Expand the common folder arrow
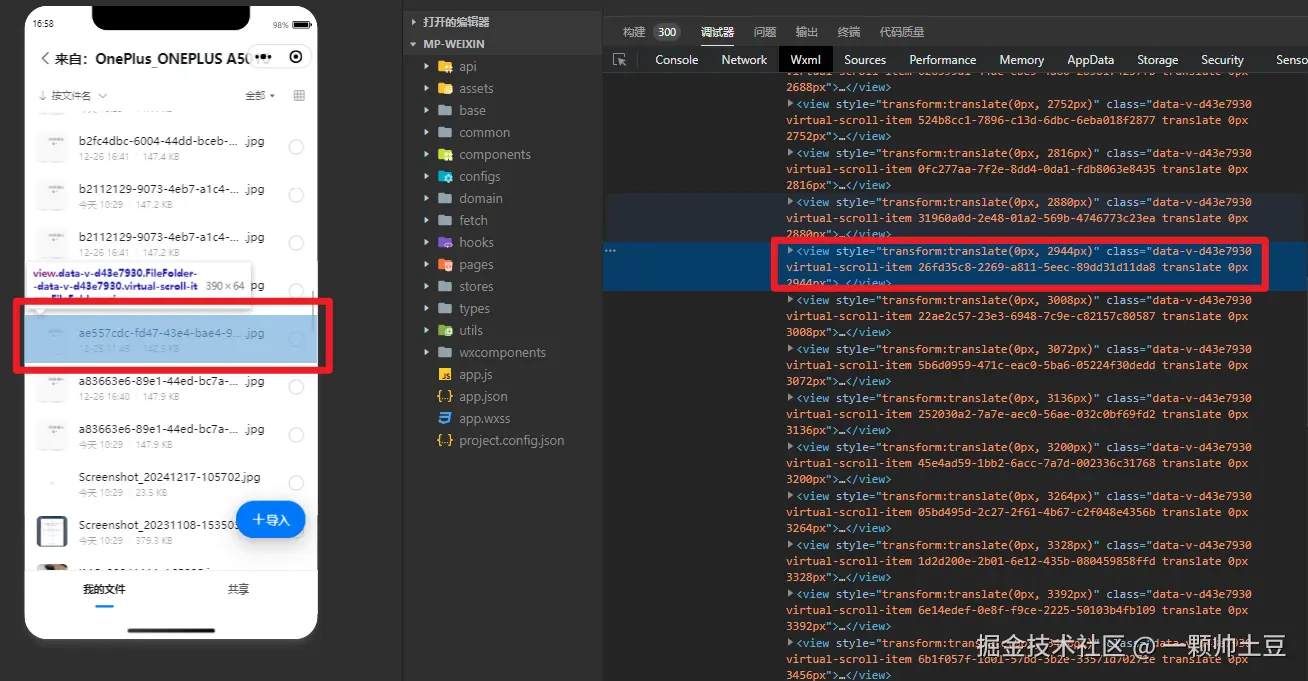 (x=427, y=132)
